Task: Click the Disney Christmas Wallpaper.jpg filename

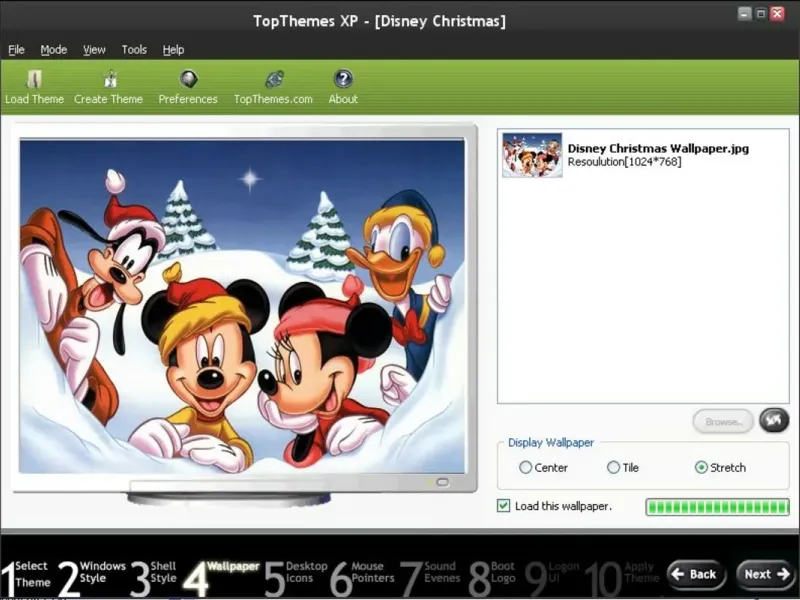Action: coord(658,148)
